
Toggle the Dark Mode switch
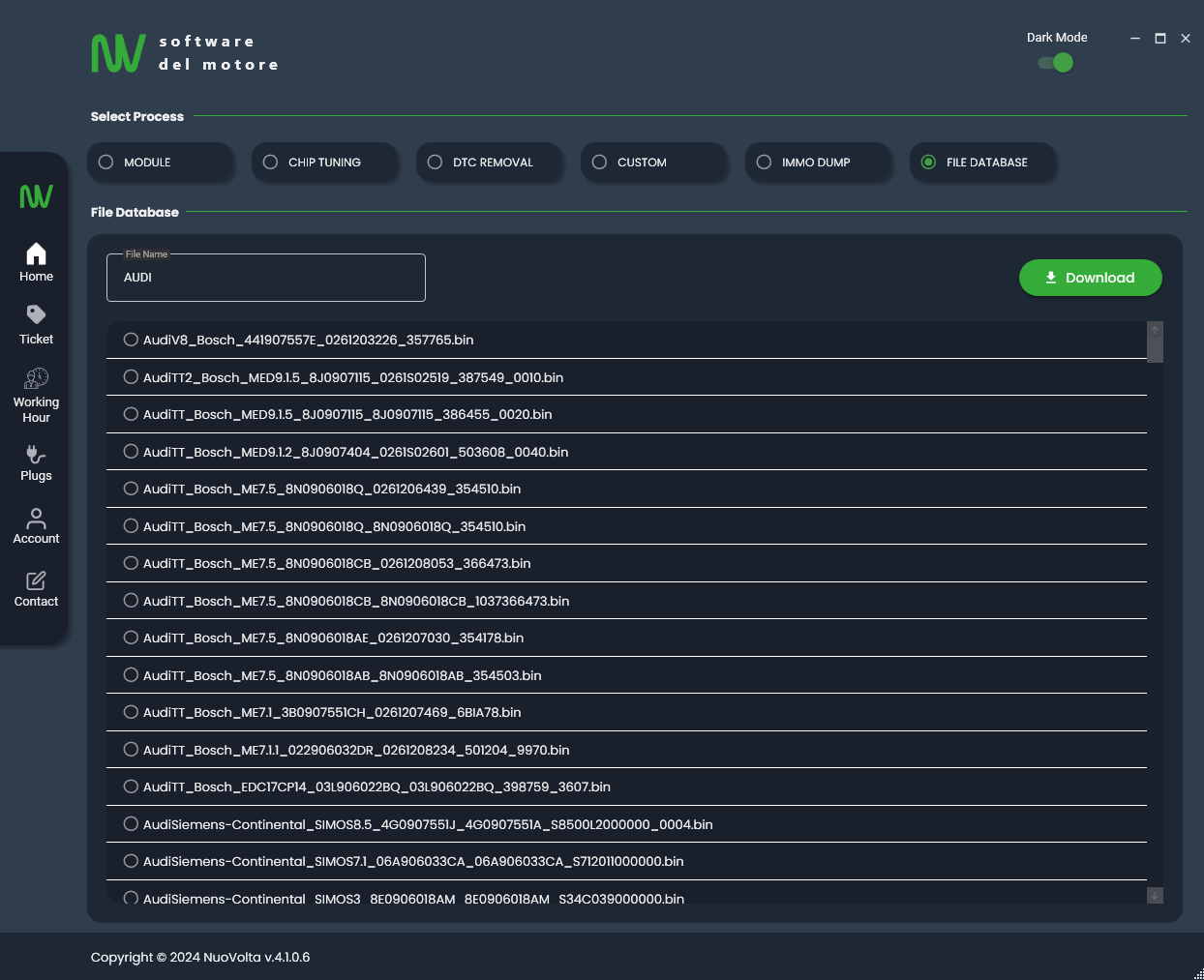click(1055, 63)
